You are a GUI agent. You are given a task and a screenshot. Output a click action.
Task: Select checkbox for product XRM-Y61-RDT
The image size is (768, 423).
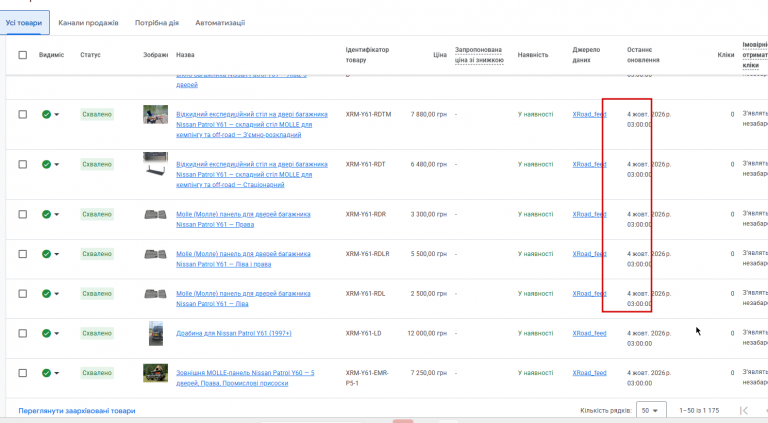(x=23, y=164)
